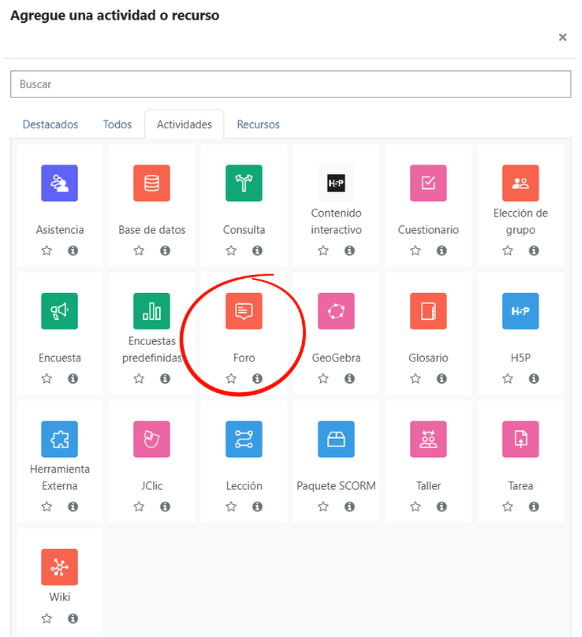
Task: Add the Wiki activity
Action: (59, 567)
